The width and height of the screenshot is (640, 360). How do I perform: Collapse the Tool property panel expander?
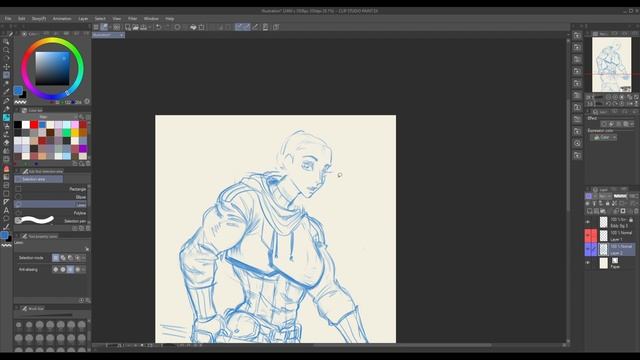17,236
